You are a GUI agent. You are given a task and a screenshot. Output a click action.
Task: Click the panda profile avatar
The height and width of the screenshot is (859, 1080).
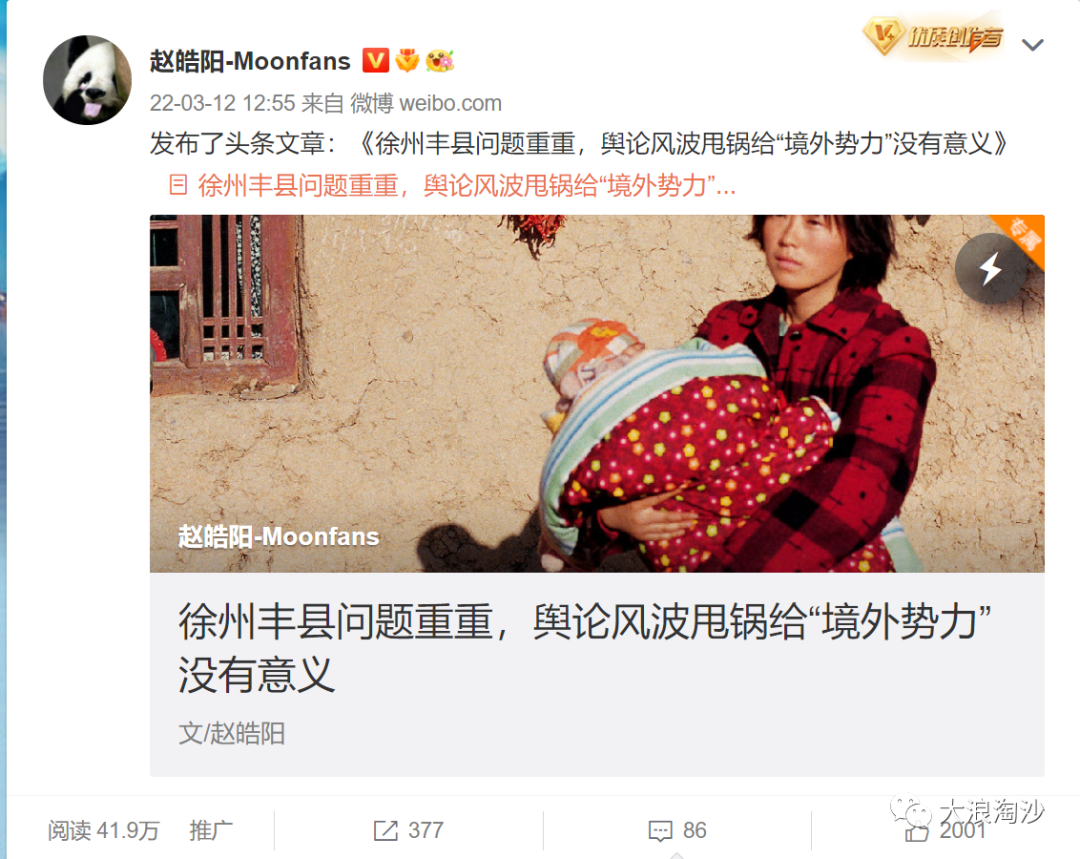(x=87, y=80)
